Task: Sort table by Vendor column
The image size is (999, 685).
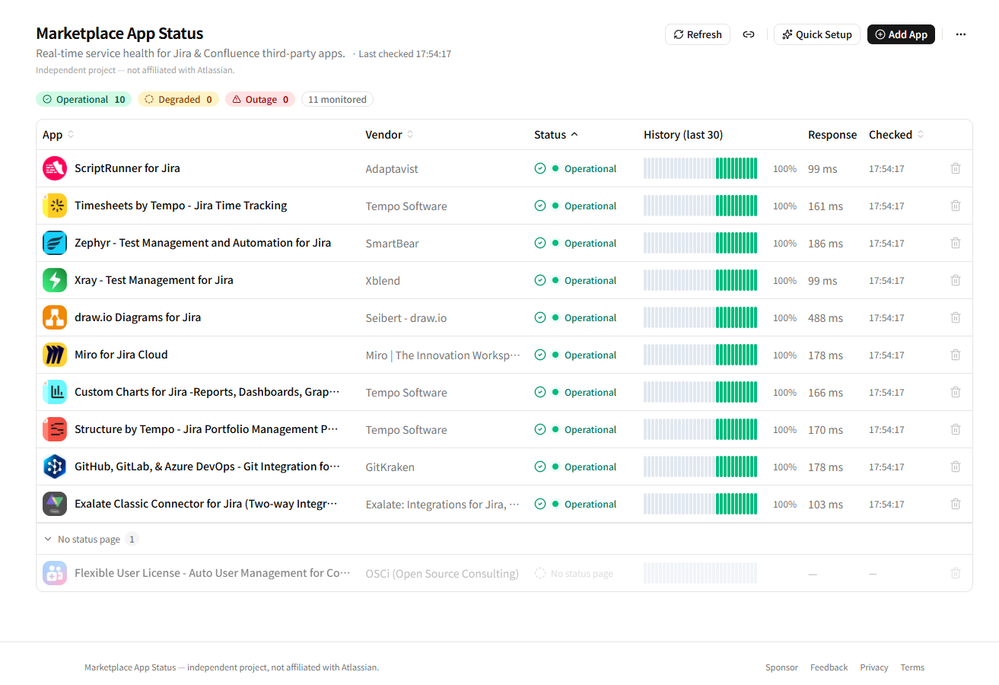Action: 389,134
